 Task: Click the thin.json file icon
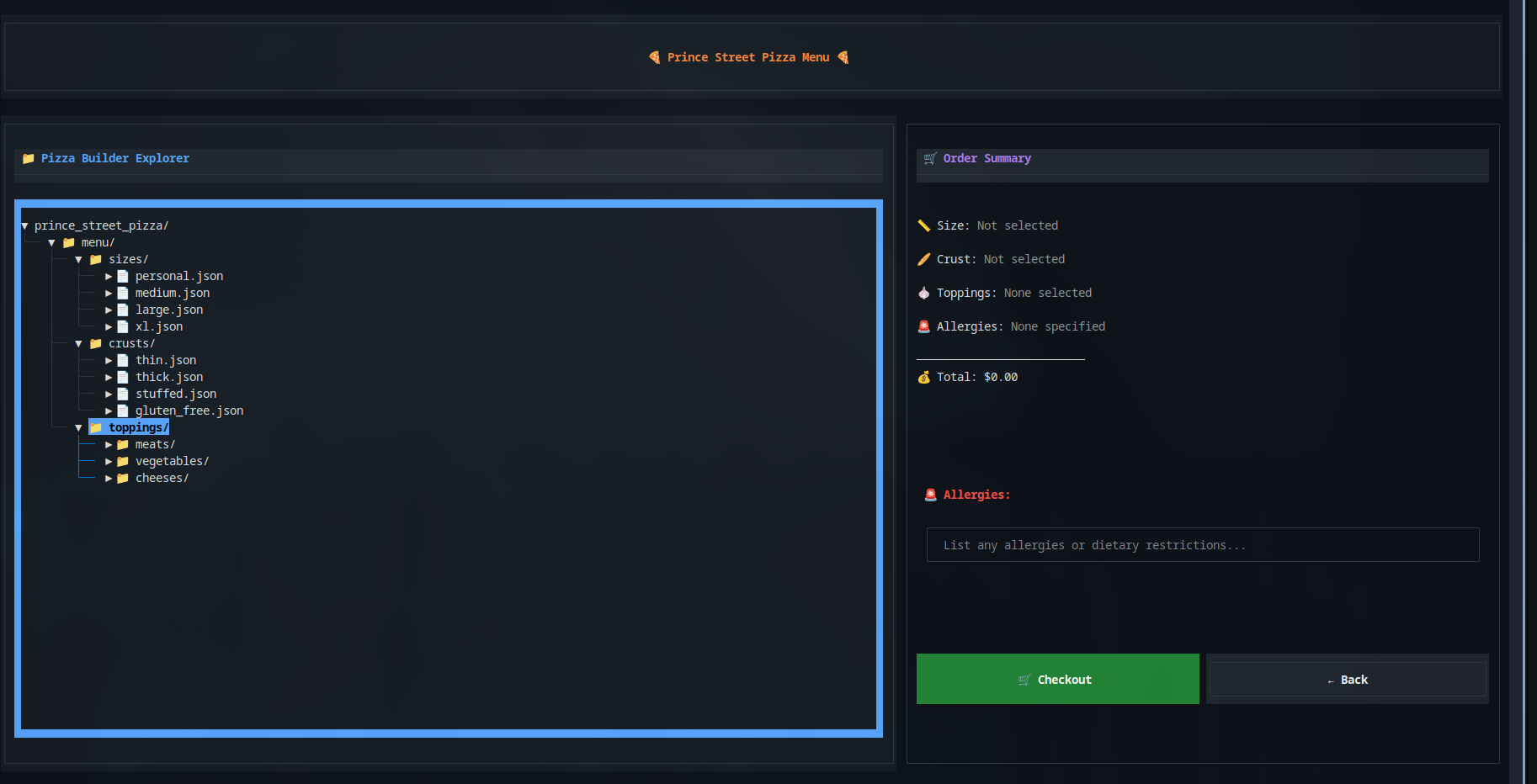coord(123,361)
